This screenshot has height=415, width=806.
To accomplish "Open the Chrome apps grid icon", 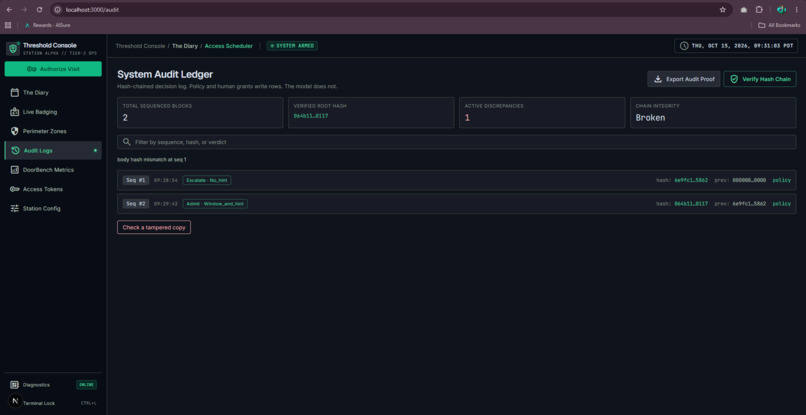I will [x=8, y=25].
